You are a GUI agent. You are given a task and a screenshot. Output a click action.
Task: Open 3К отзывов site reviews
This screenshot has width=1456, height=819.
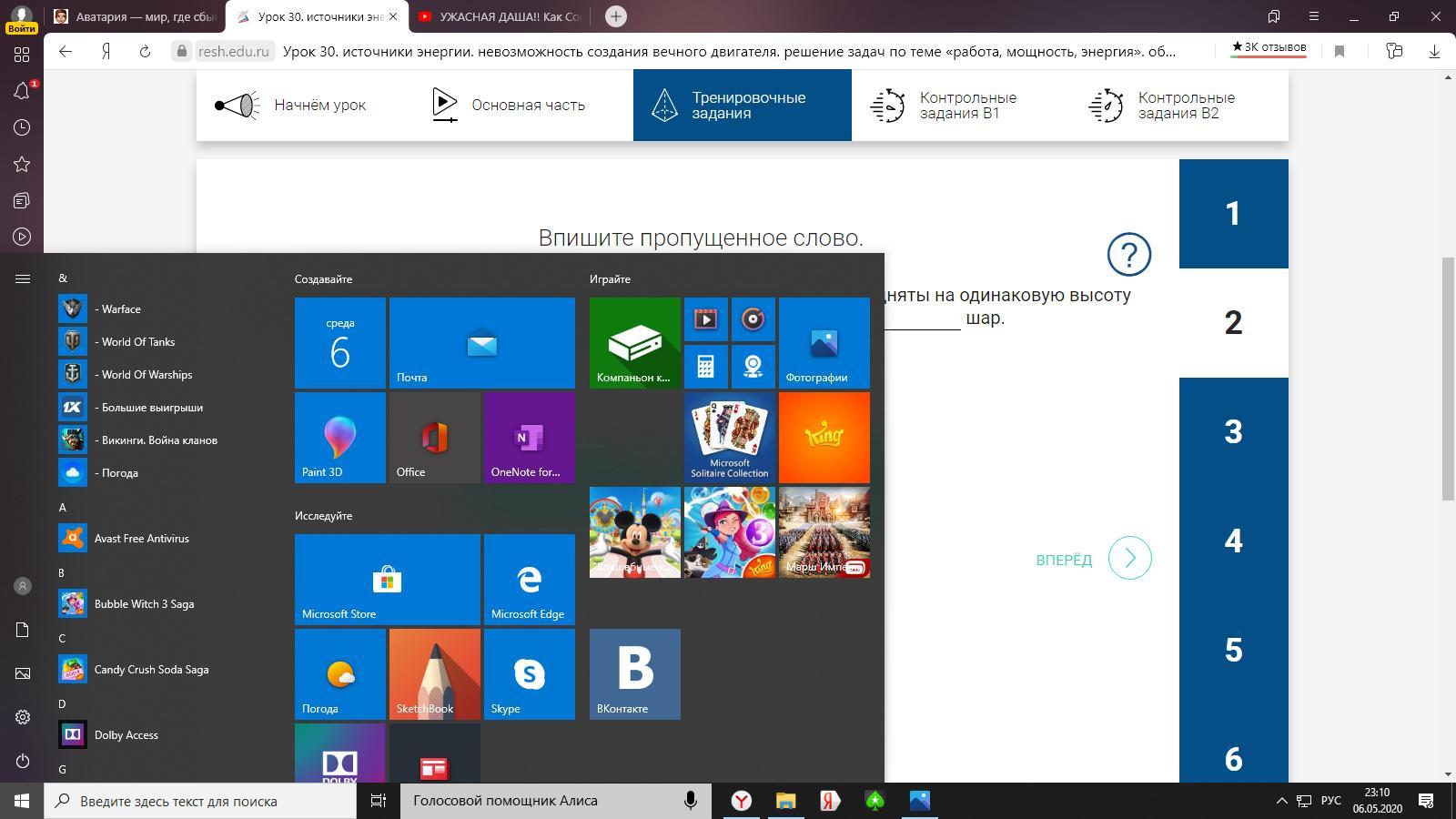pyautogui.click(x=1269, y=47)
